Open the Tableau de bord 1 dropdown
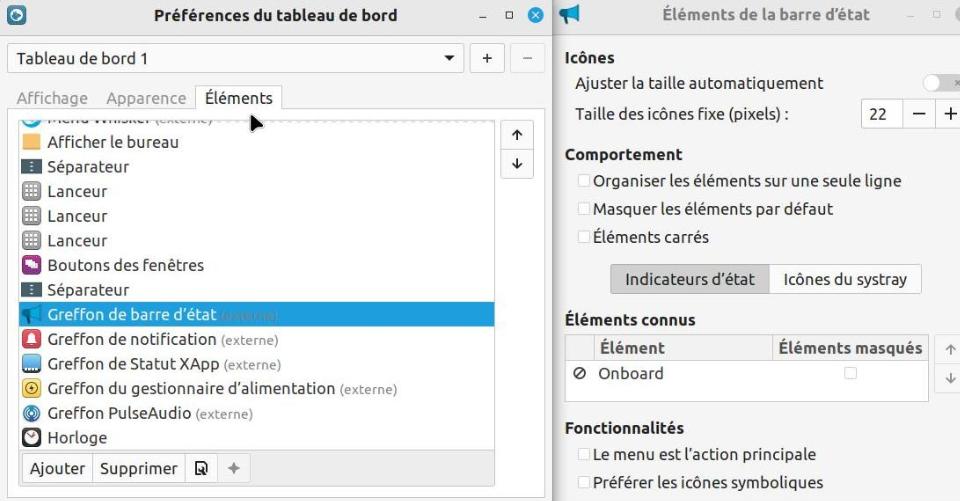This screenshot has height=501, width=960. pyautogui.click(x=235, y=58)
